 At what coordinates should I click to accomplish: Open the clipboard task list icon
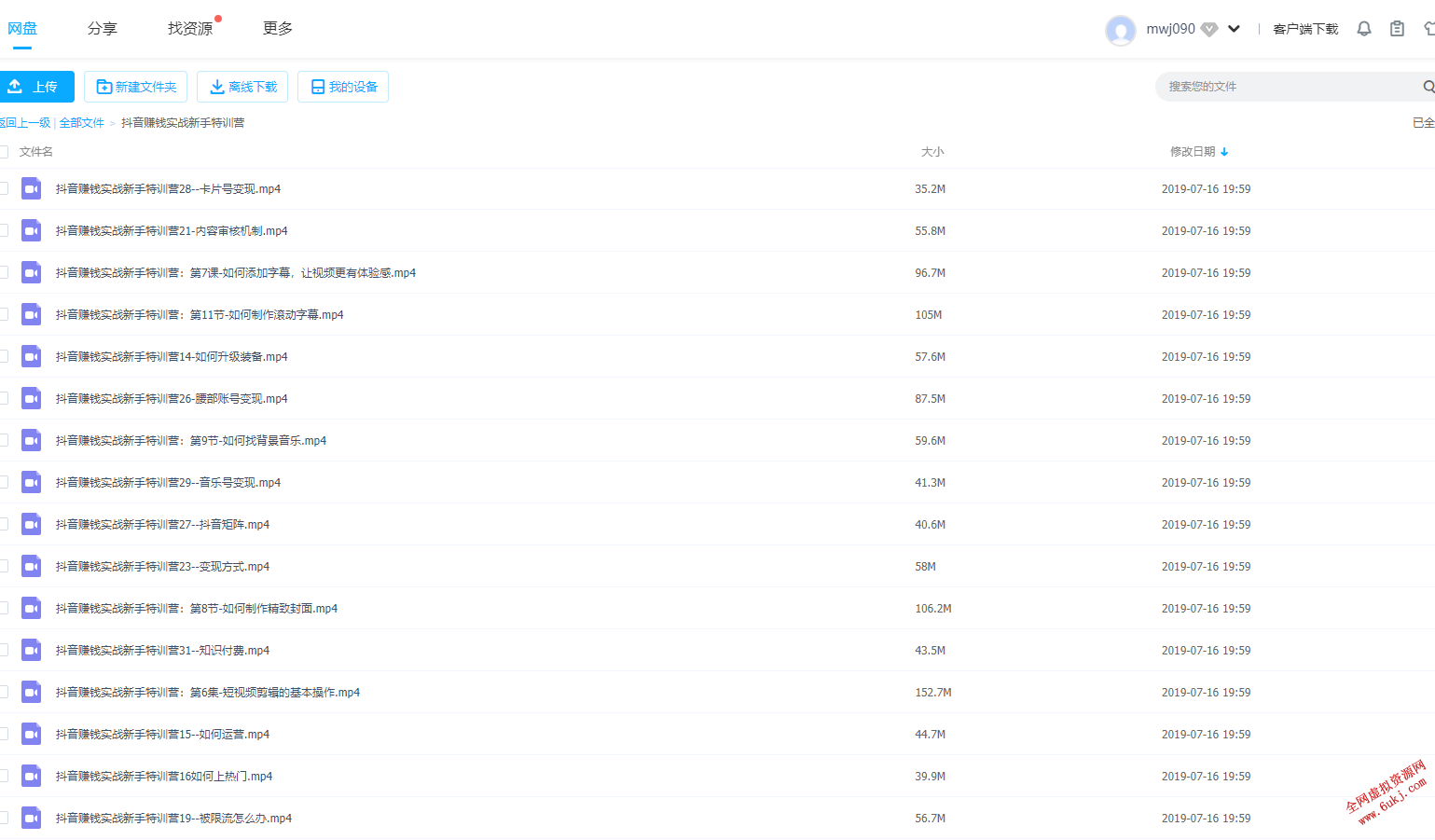[x=1397, y=29]
